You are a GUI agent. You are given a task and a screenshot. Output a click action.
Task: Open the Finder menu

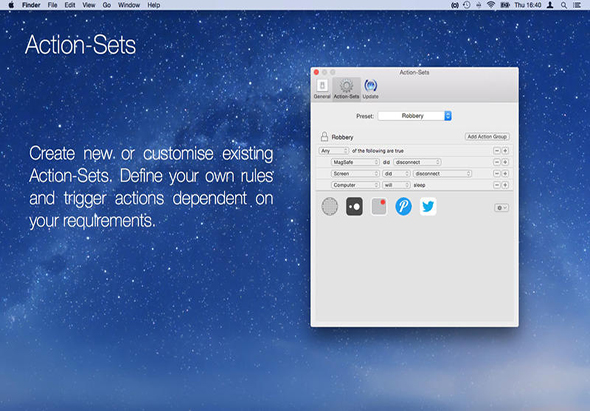coord(31,5)
